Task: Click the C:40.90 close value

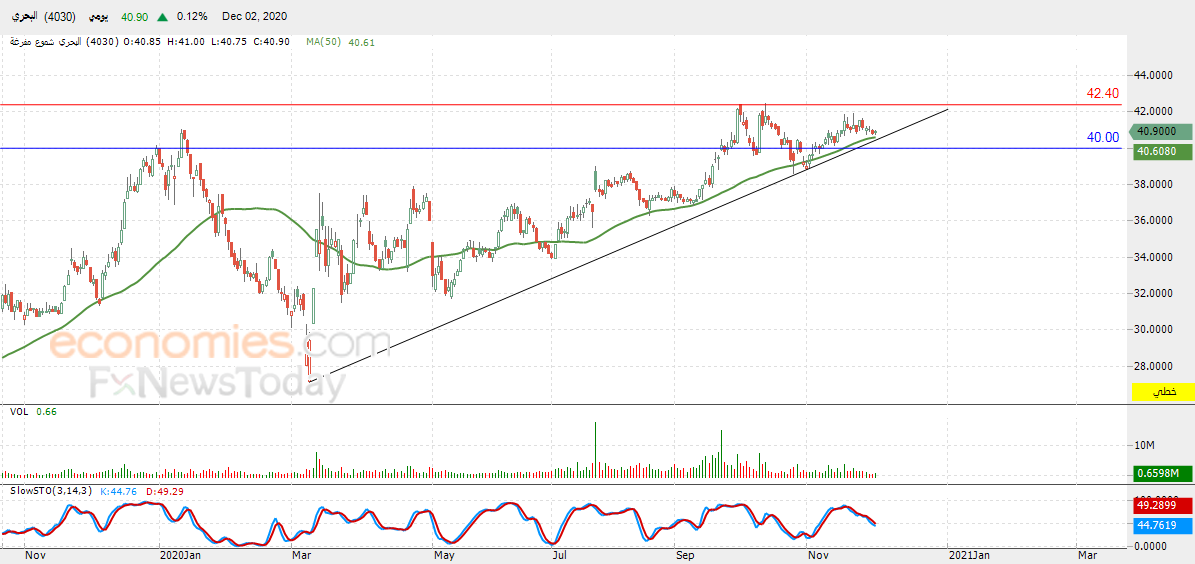Action: (271, 42)
